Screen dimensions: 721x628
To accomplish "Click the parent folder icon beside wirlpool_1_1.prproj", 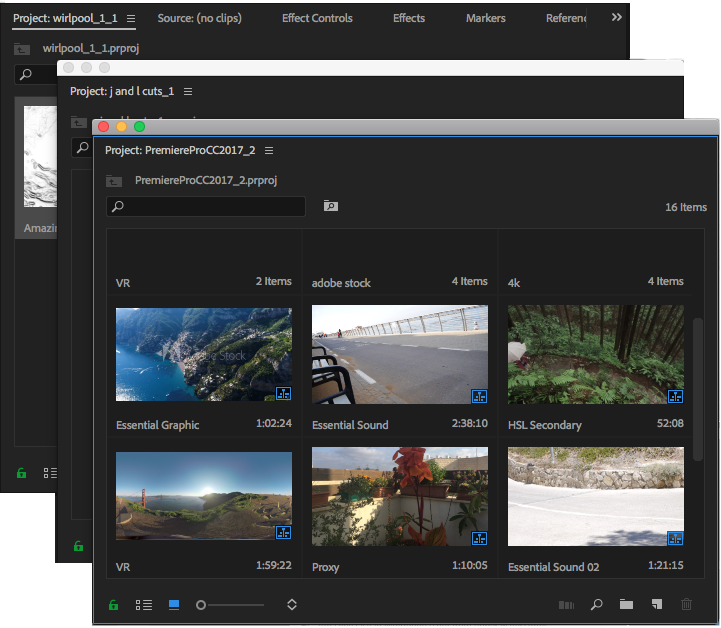I will point(22,49).
